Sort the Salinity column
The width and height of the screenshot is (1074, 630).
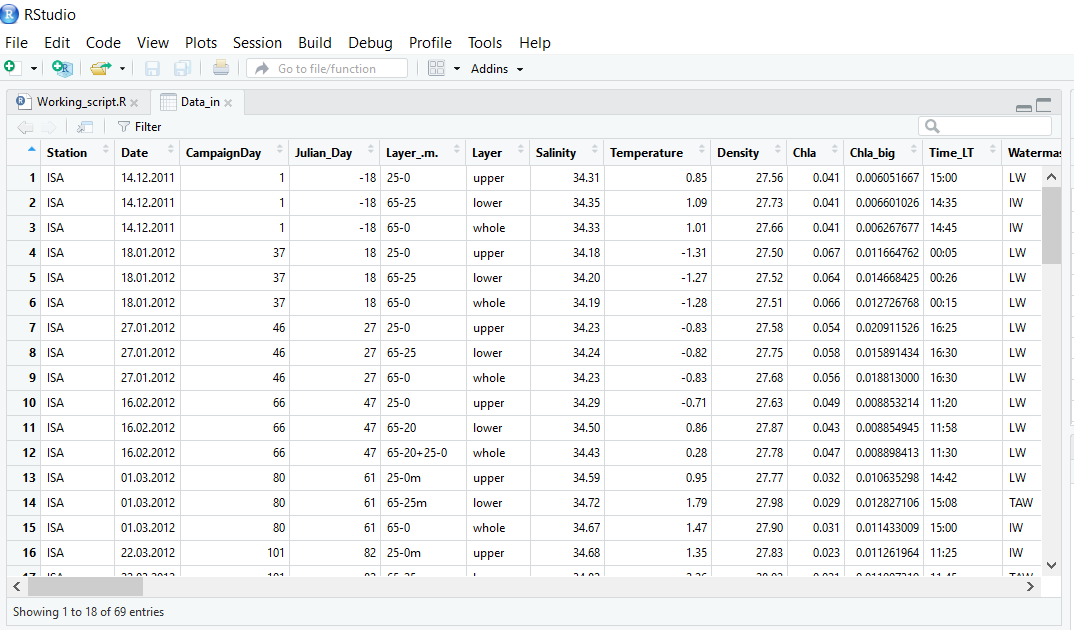(x=555, y=152)
